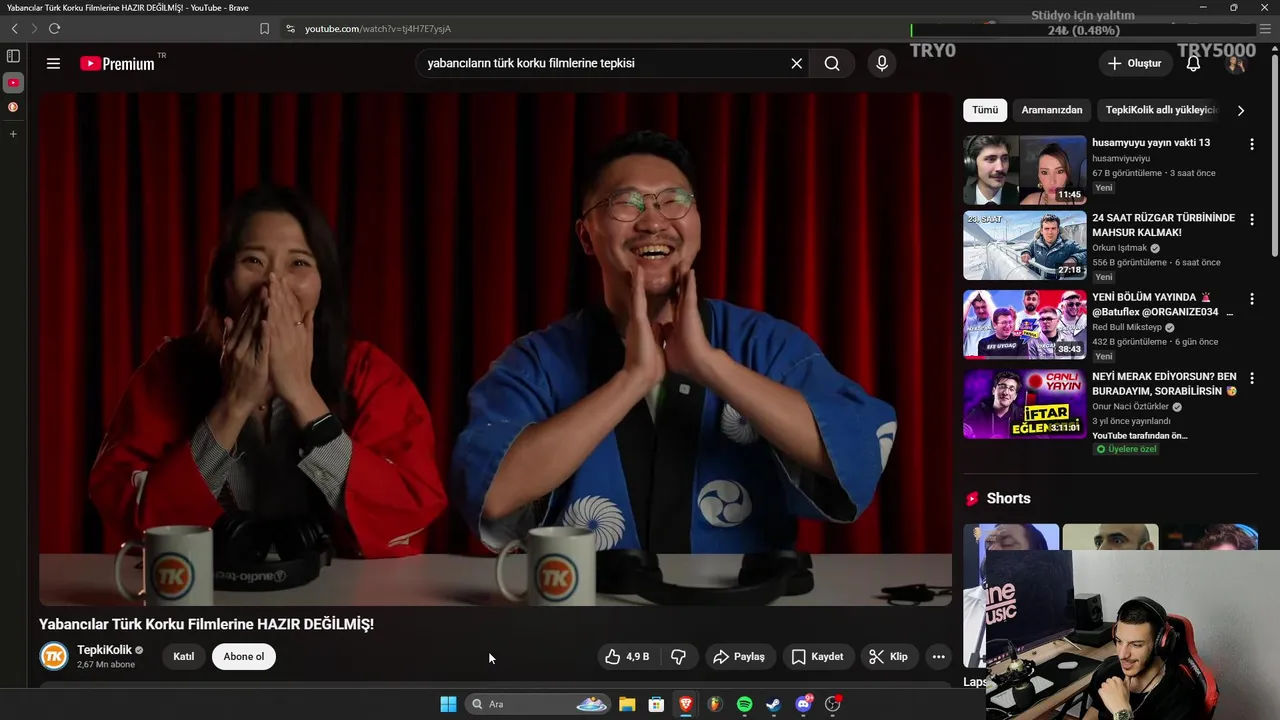Open options for Neyi Merak Ediyorsun video
Image resolution: width=1280 pixels, height=720 pixels.
click(1251, 379)
